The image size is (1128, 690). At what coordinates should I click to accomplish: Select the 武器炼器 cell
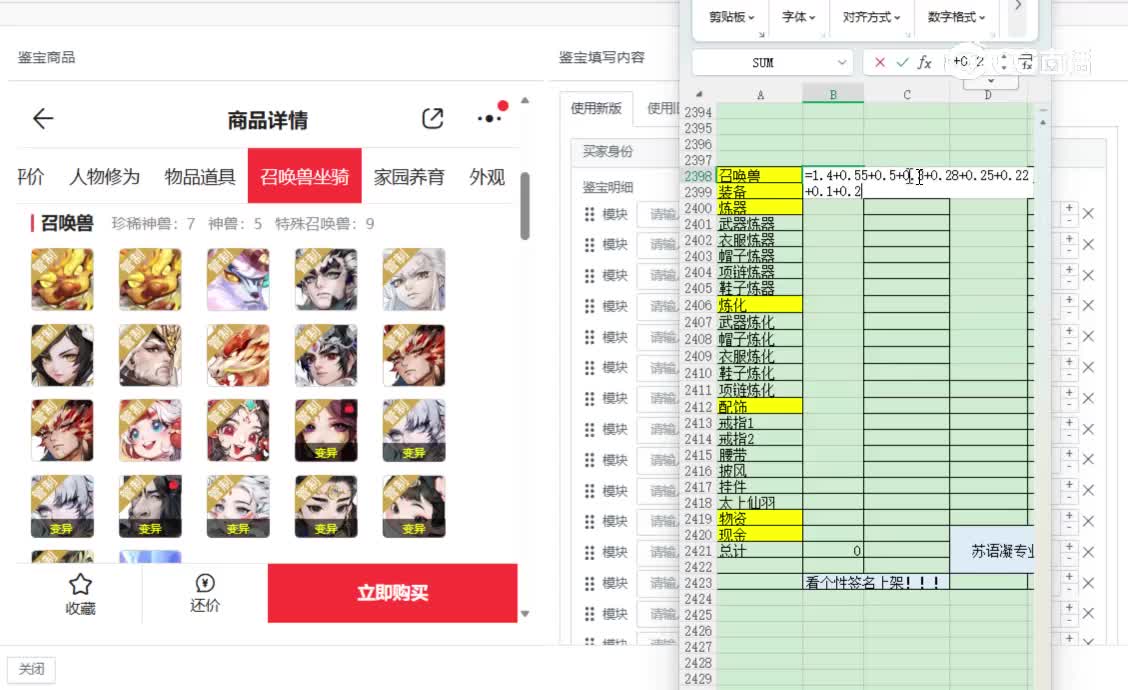(x=759, y=224)
